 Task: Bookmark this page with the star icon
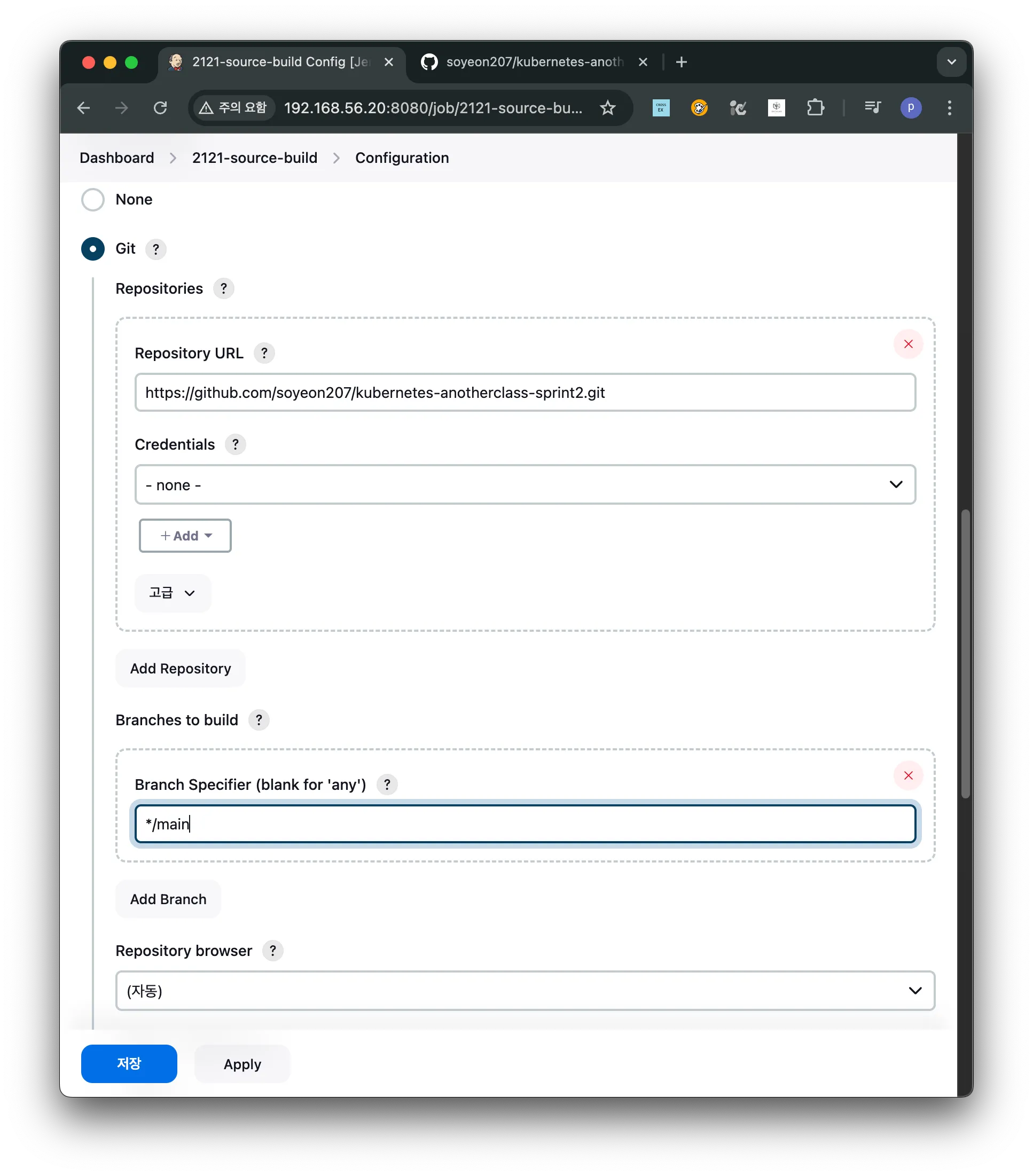[607, 107]
